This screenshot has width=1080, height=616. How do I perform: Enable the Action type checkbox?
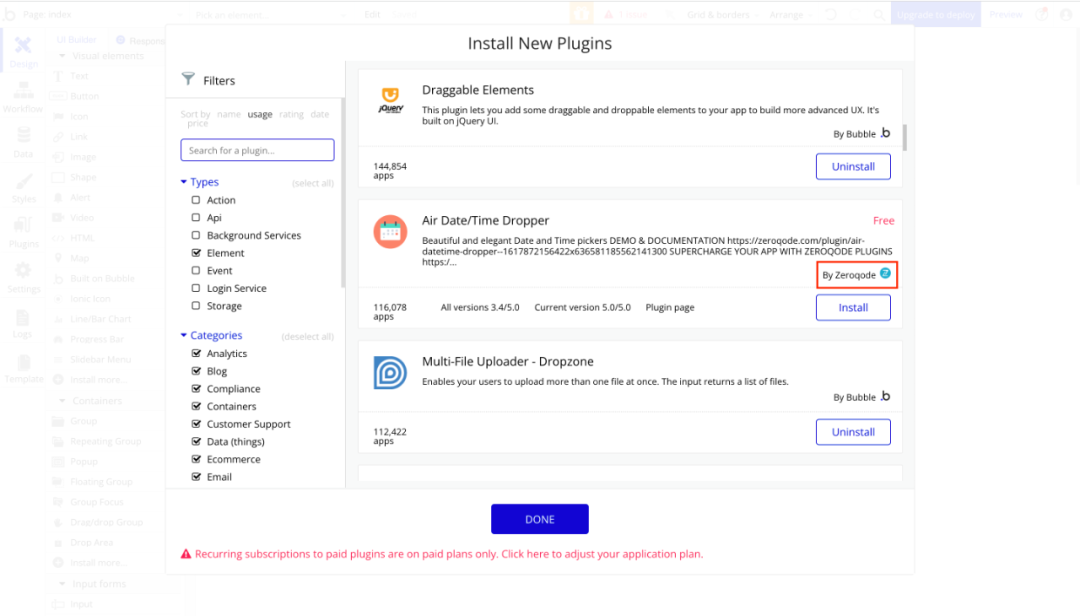click(196, 200)
